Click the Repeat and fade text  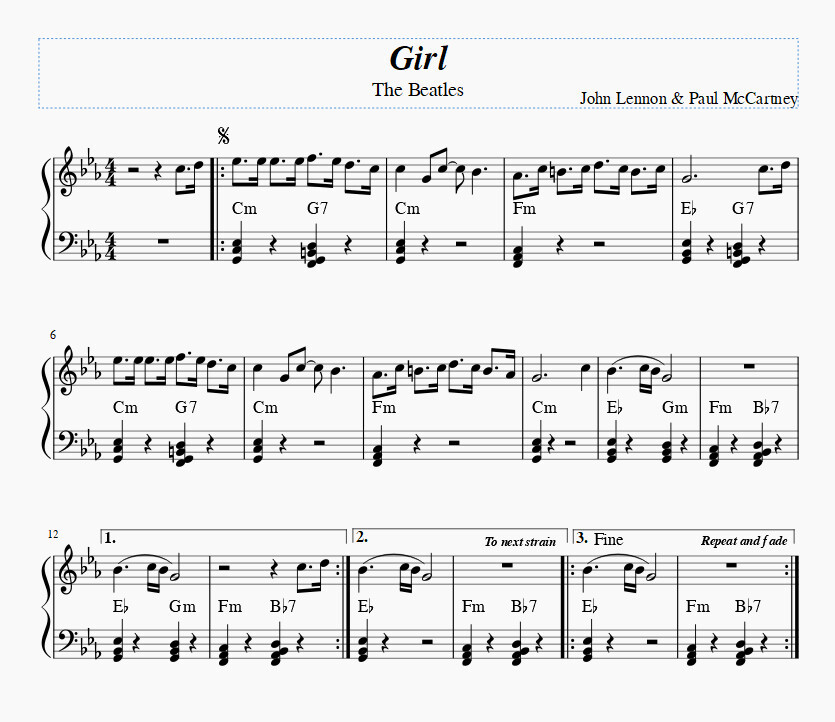(745, 540)
